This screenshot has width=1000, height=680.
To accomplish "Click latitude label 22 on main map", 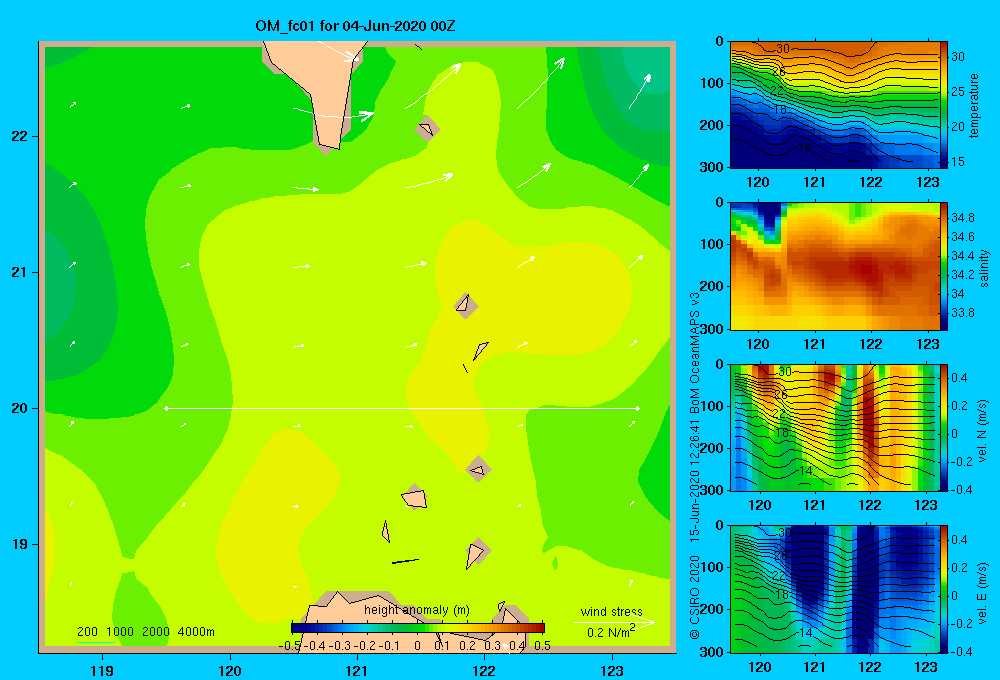I will coord(19,137).
